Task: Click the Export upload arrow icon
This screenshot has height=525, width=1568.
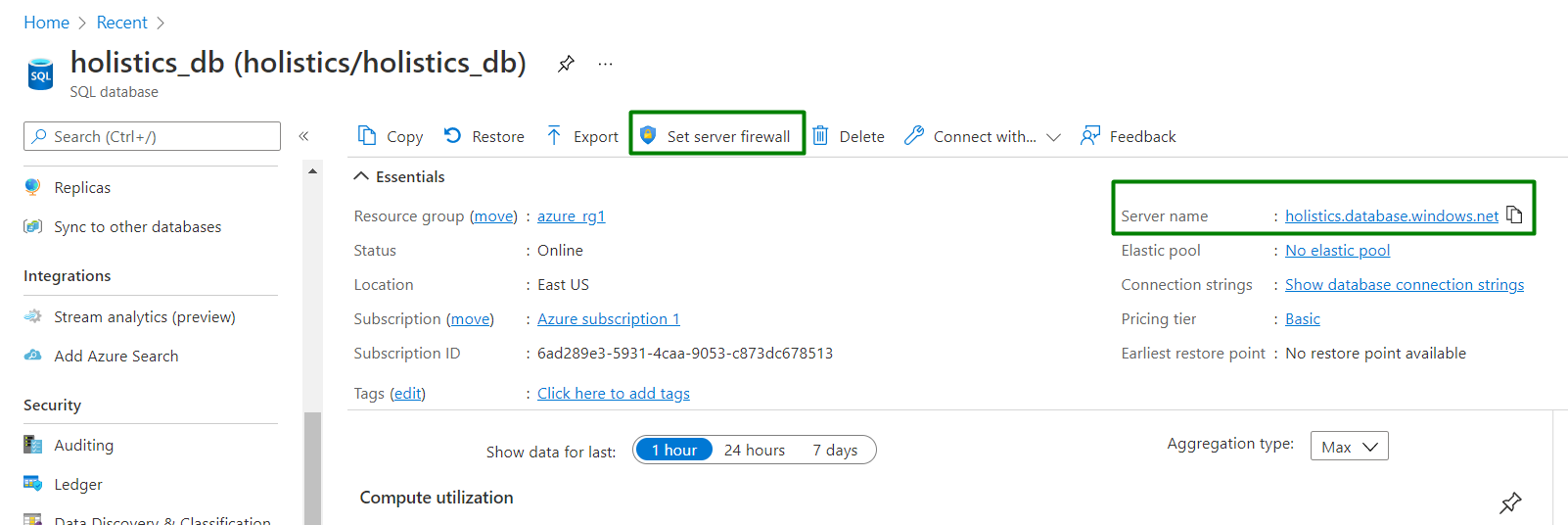Action: 554,135
